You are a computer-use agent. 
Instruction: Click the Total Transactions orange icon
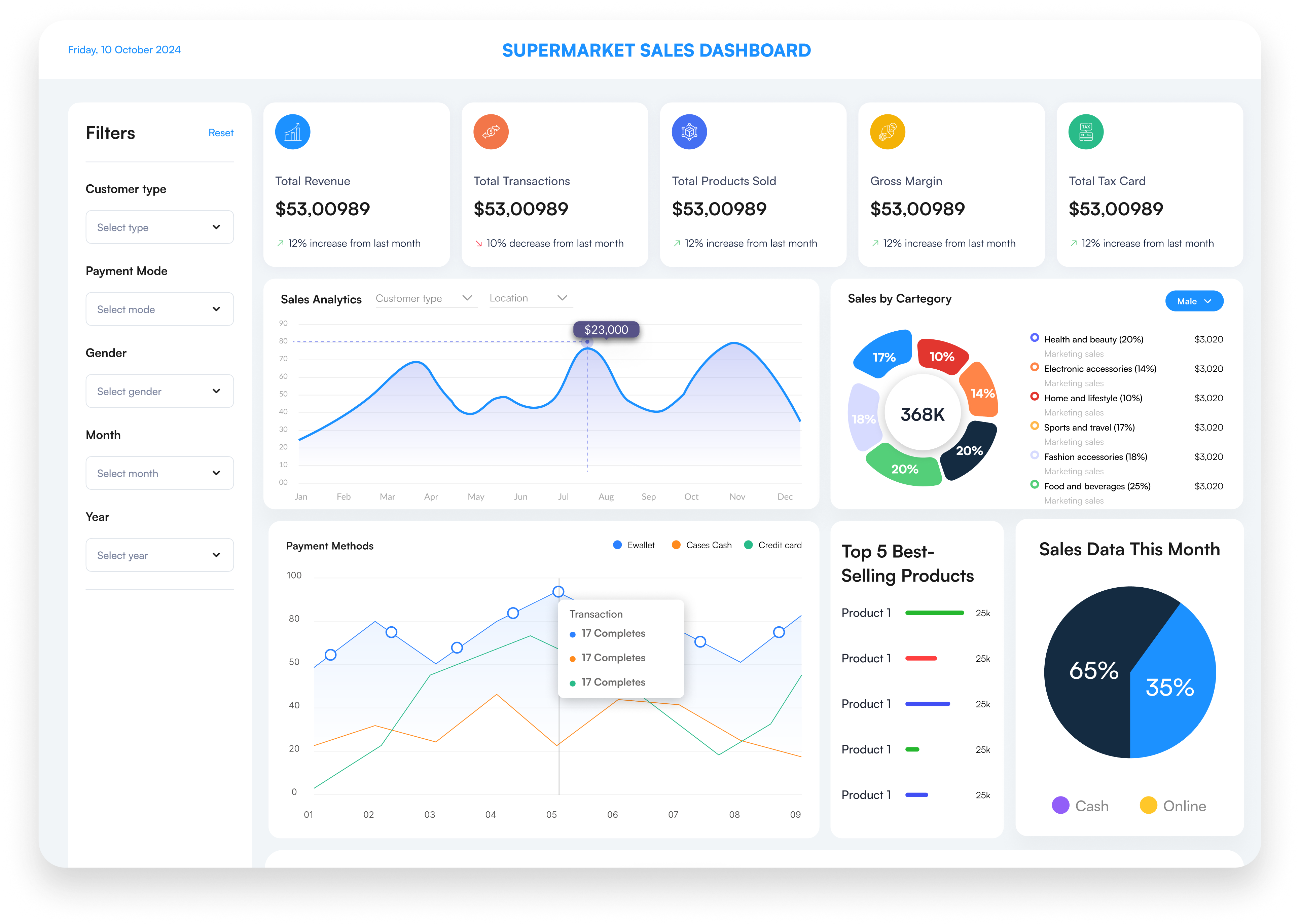coord(491,132)
